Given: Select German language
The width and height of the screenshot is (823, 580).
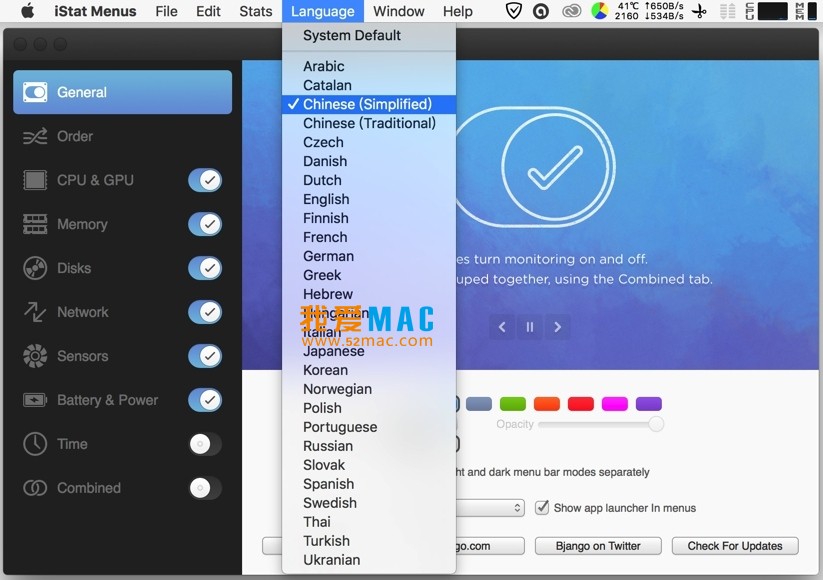Looking at the screenshot, I should coord(369,256).
